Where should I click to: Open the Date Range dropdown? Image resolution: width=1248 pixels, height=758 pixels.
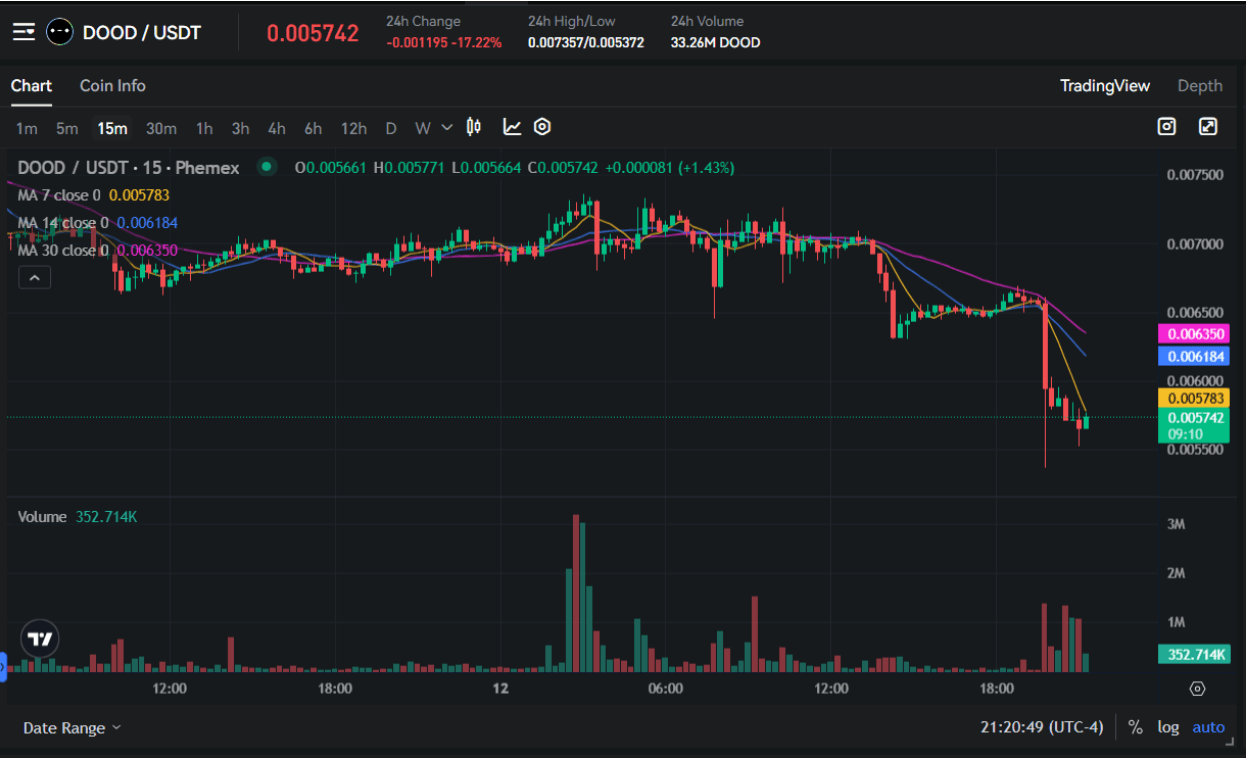click(71, 728)
